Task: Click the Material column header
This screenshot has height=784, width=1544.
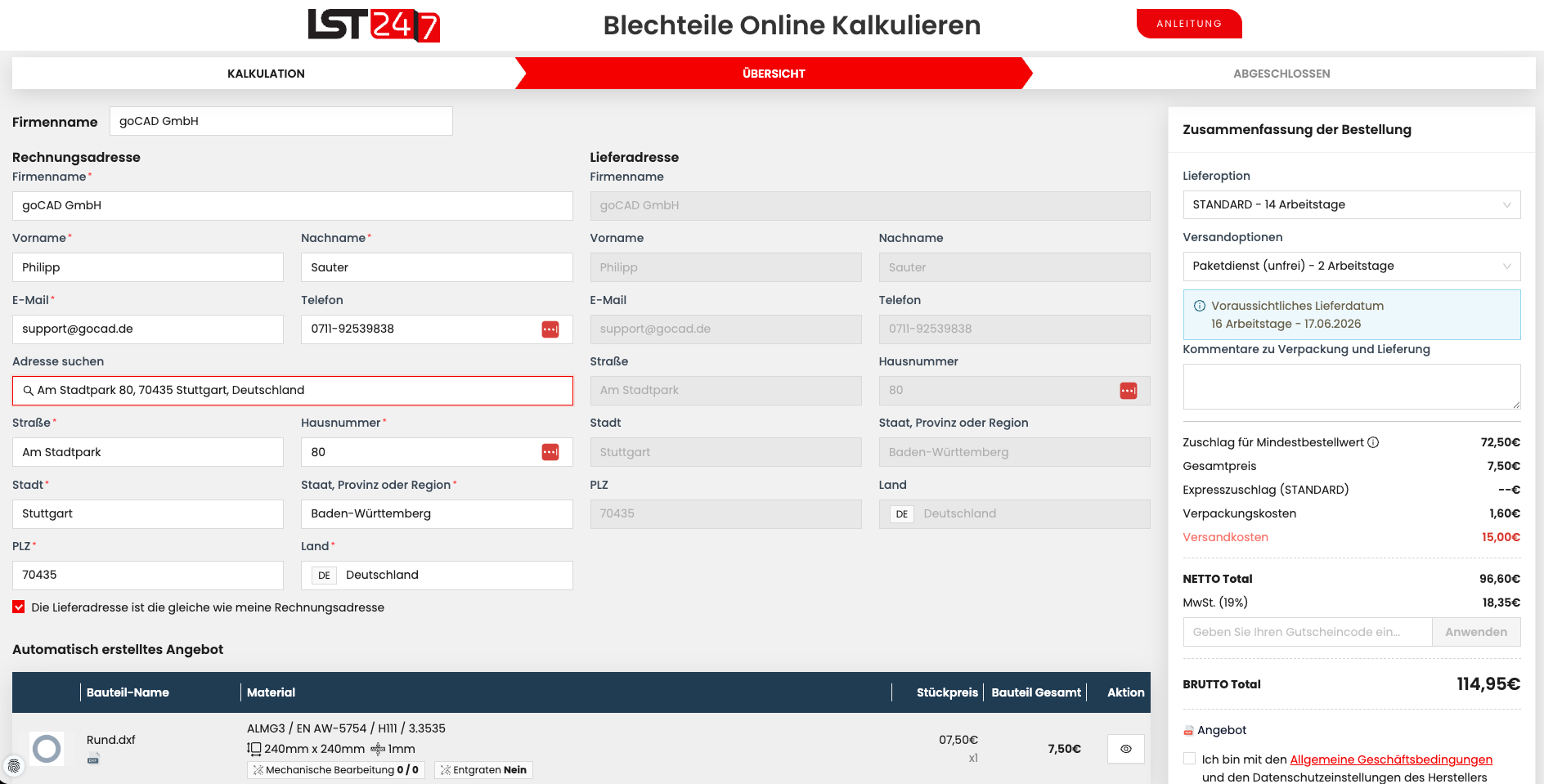Action: [x=271, y=692]
